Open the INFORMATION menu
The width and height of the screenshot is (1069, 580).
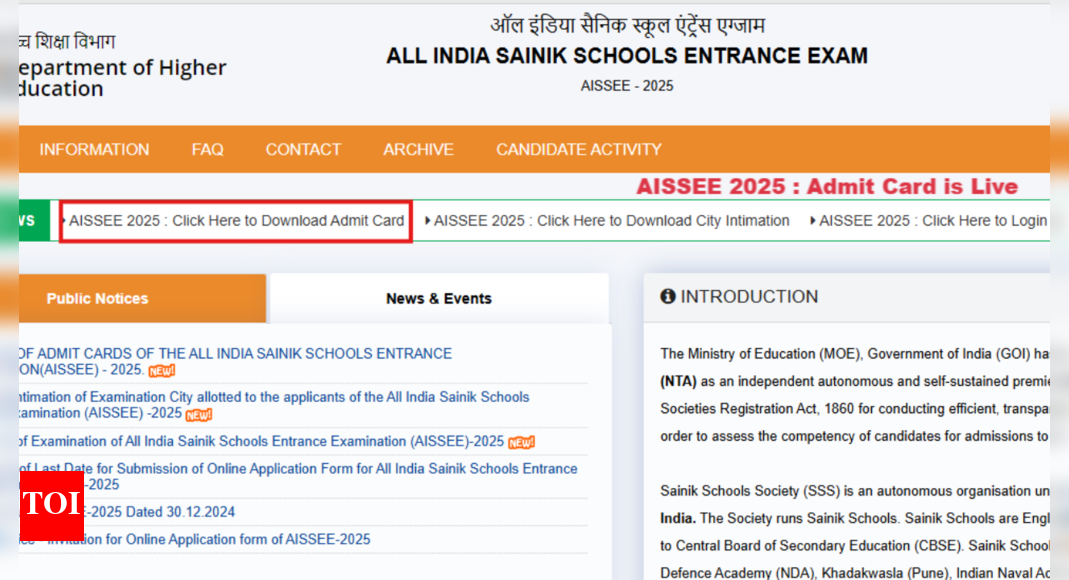tap(94, 149)
